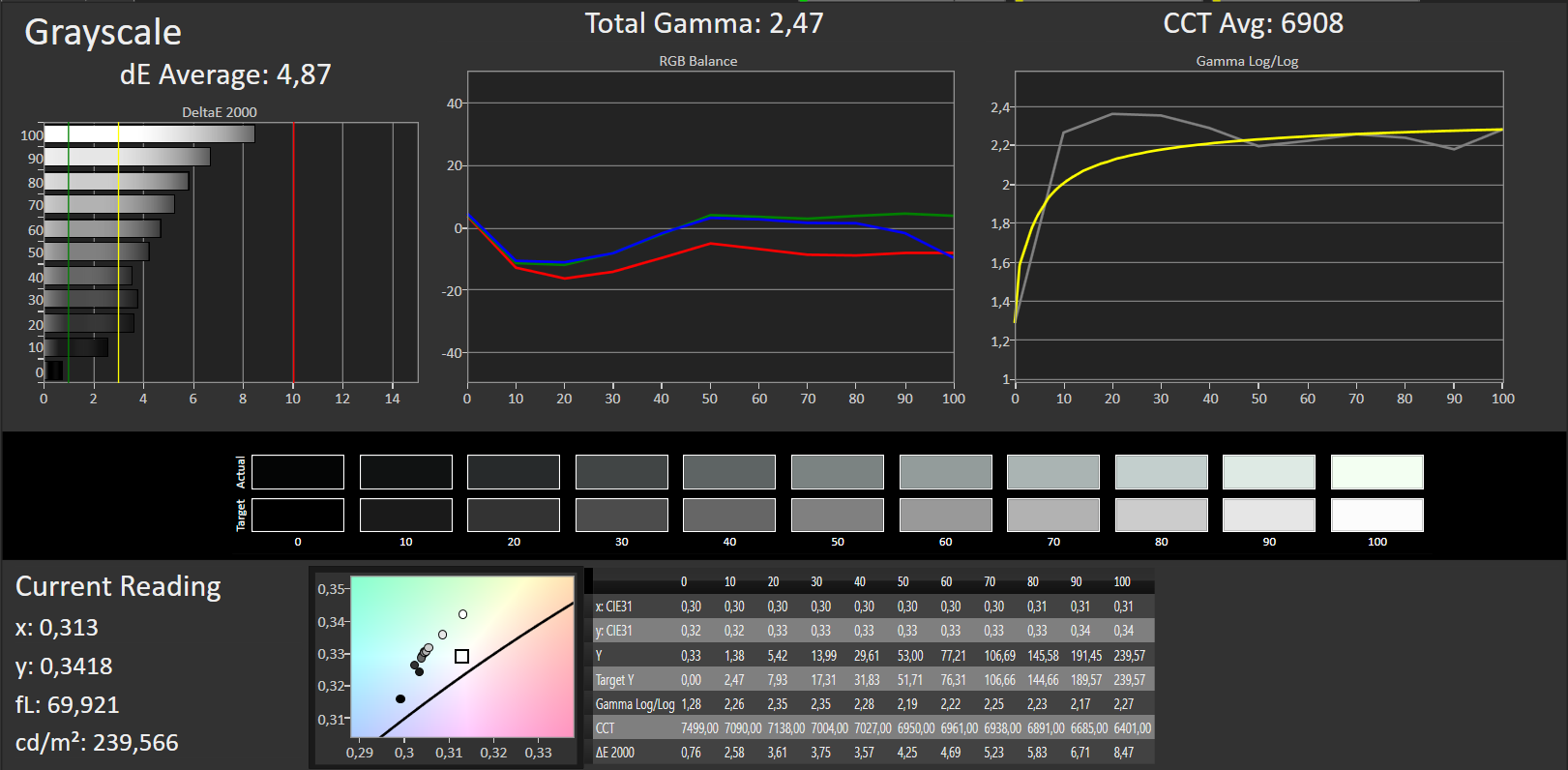The height and width of the screenshot is (770, 1568).
Task: Select the Actual swatch for level 10
Action: [x=406, y=472]
